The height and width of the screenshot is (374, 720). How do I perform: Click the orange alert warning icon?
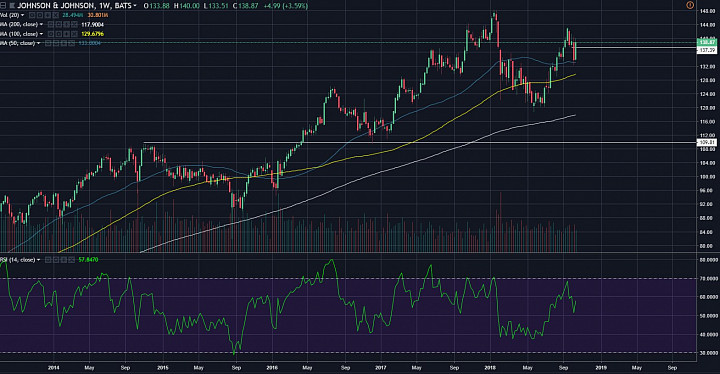point(690,5)
